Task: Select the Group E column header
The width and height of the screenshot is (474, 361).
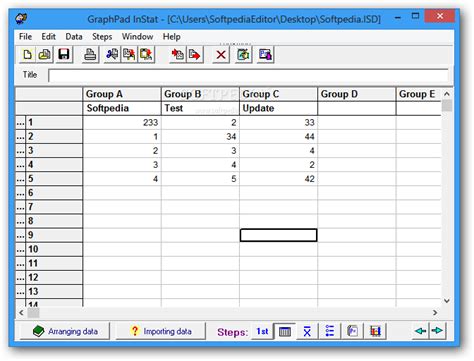Action: click(x=419, y=94)
